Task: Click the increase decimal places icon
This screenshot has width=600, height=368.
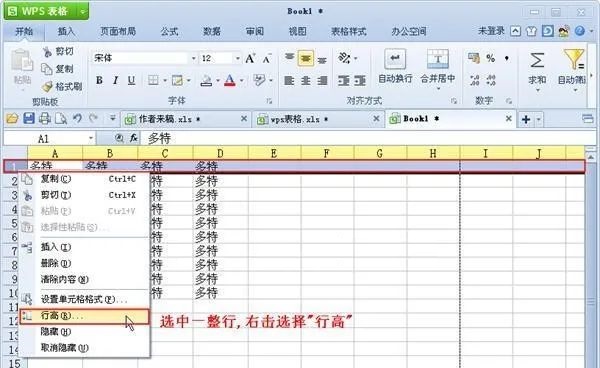Action: (x=474, y=80)
